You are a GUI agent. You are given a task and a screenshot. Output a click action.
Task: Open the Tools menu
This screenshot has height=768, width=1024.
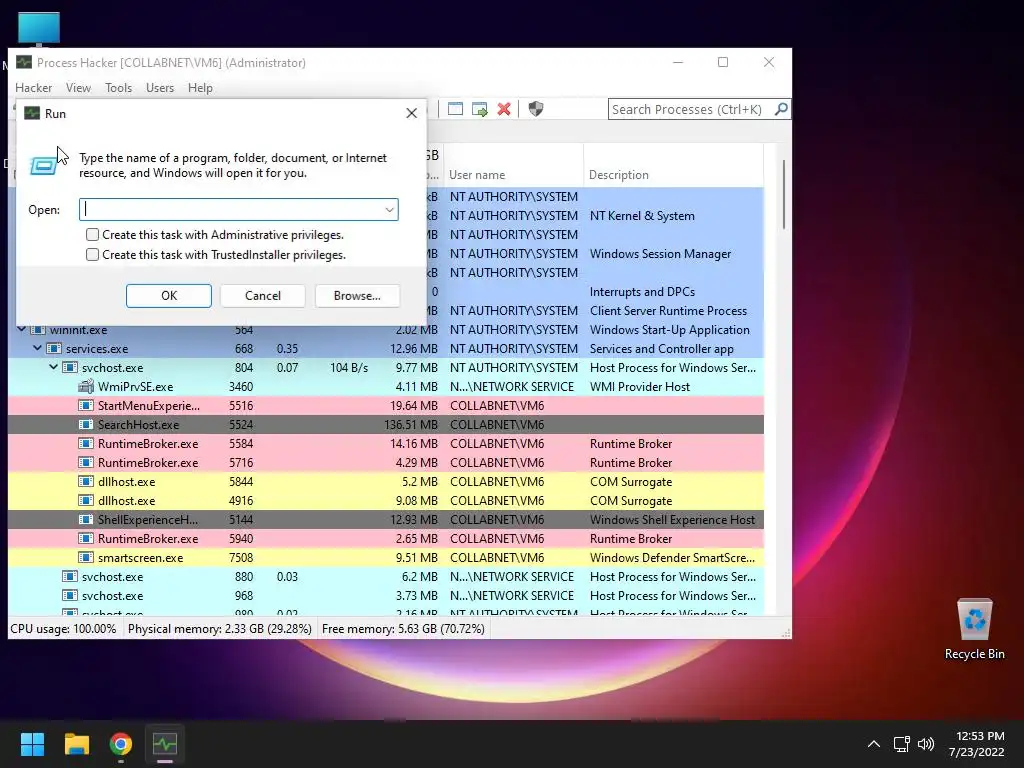pyautogui.click(x=118, y=88)
